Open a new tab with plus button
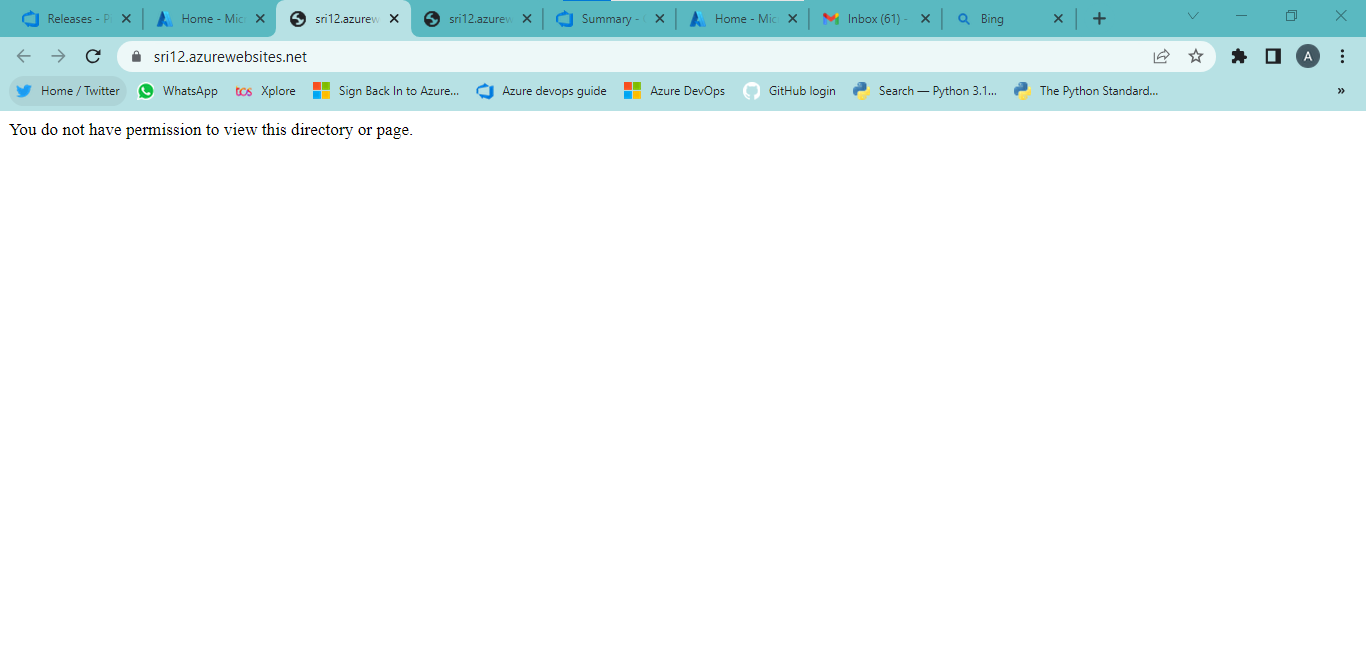 click(x=1099, y=19)
